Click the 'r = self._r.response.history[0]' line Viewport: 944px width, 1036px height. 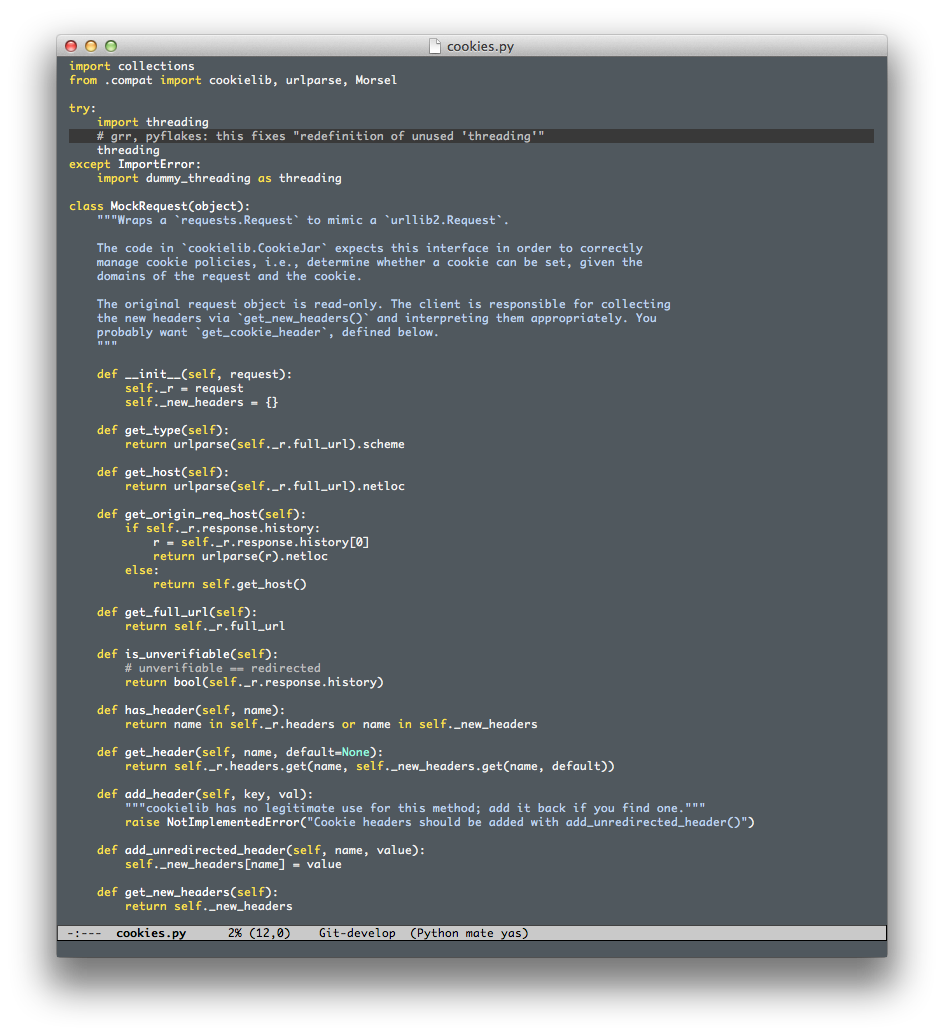pyautogui.click(x=261, y=542)
